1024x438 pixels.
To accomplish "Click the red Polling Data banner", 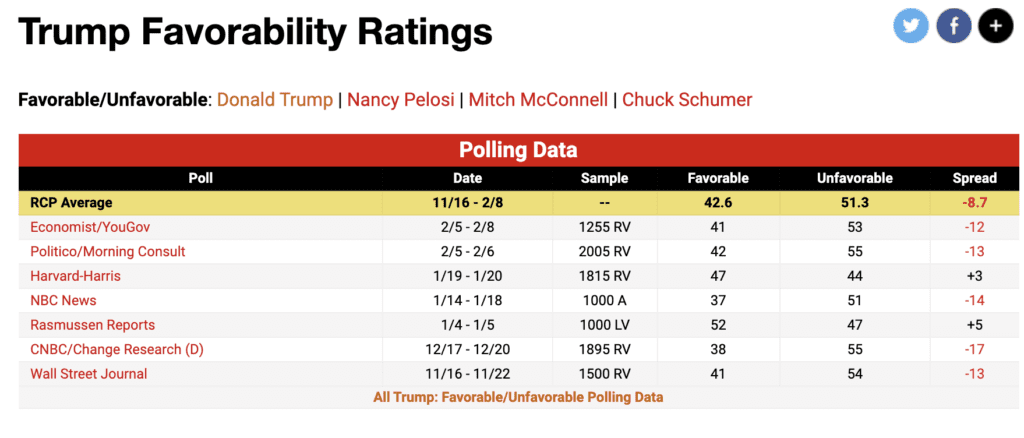I will coord(518,150).
